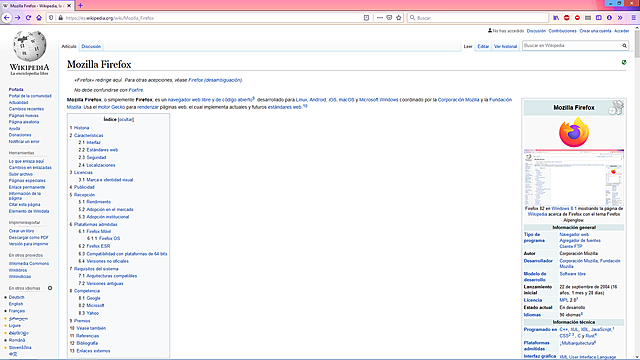Viewport: 640px width, 360px height.
Task: Open the Library toolbar icon
Action: [x=556, y=18]
